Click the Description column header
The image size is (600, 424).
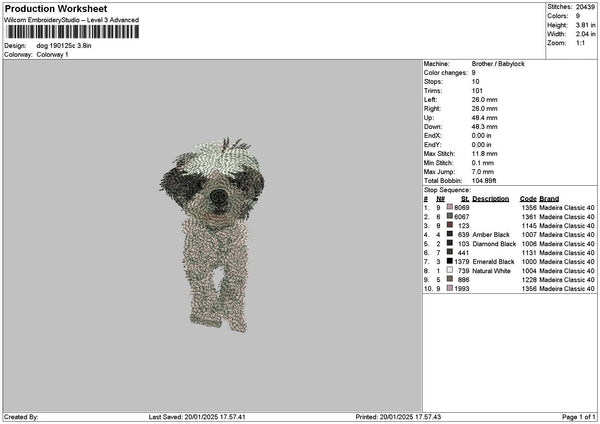tap(490, 198)
